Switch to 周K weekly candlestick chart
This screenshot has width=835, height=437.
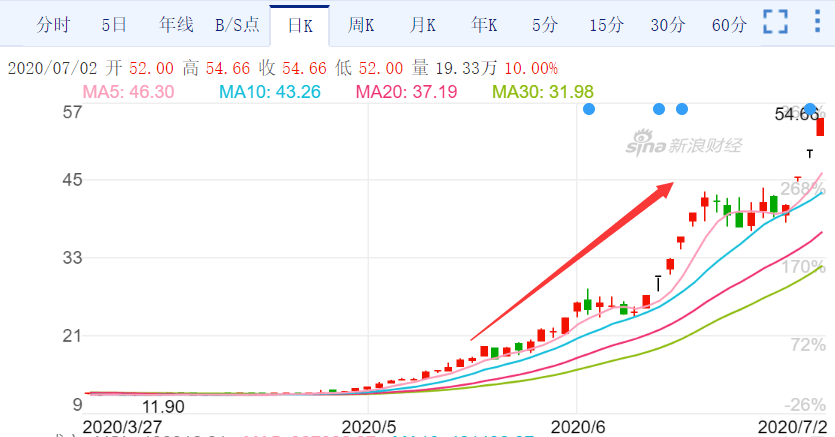(361, 25)
